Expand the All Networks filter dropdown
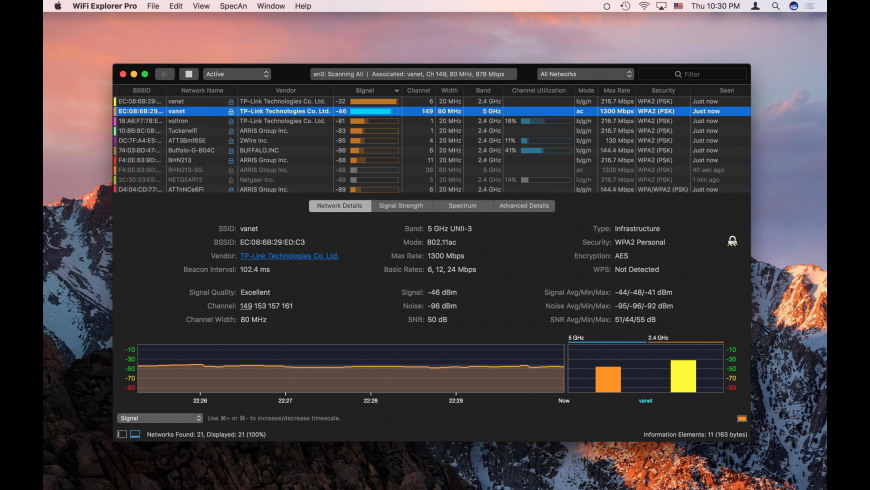This screenshot has width=870, height=490. pos(586,74)
